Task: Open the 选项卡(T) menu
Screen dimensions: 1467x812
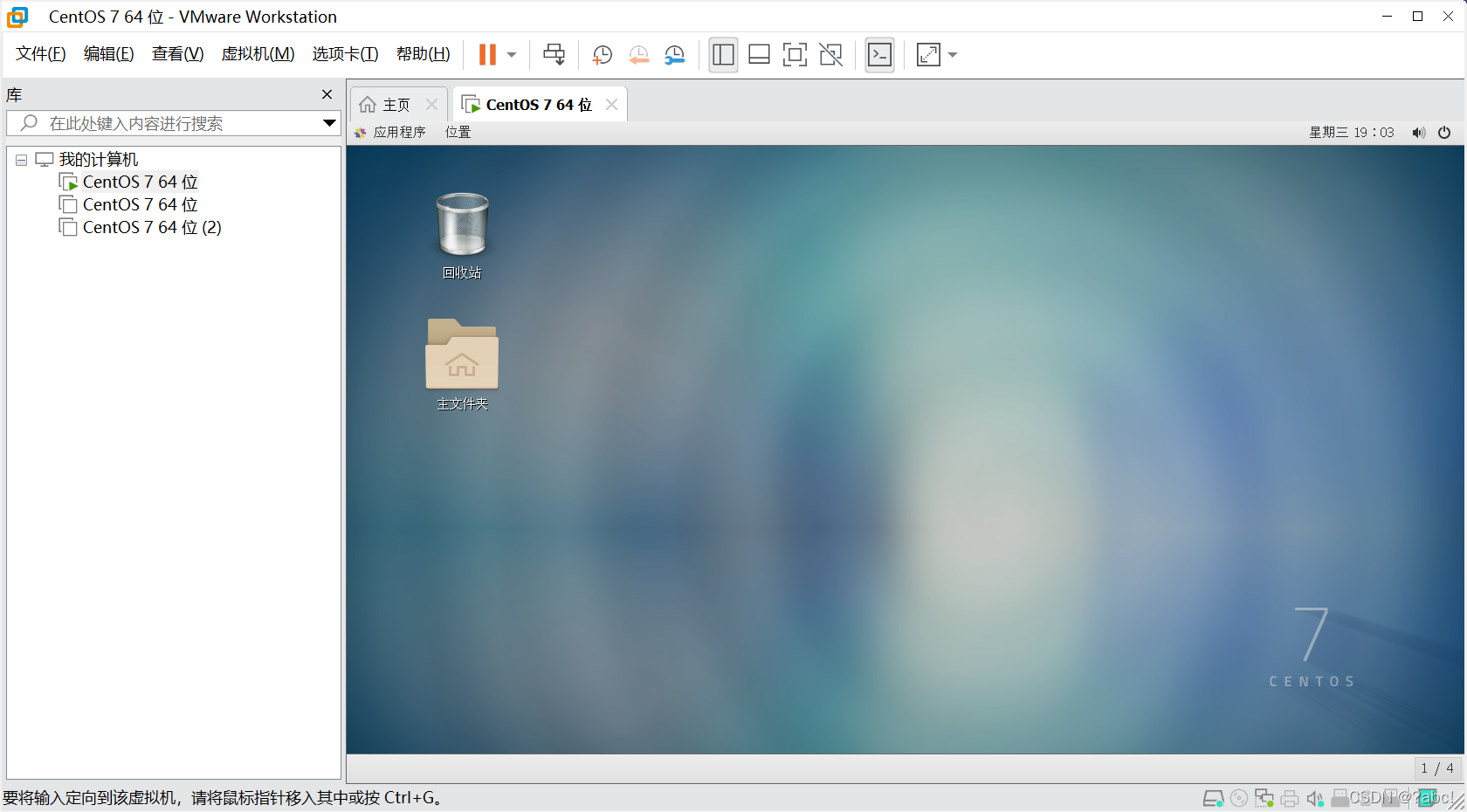Action: pyautogui.click(x=345, y=54)
